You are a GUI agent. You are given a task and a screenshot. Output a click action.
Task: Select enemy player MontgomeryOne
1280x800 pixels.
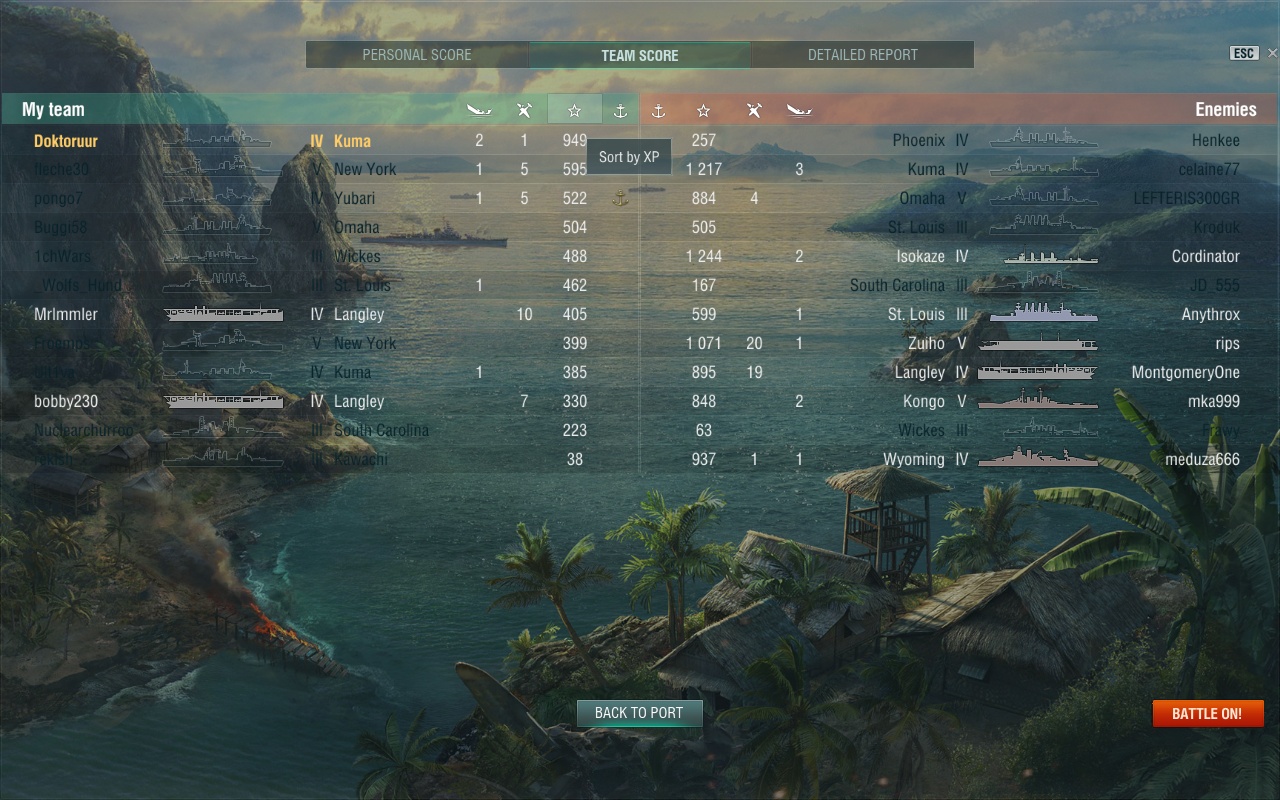1185,372
